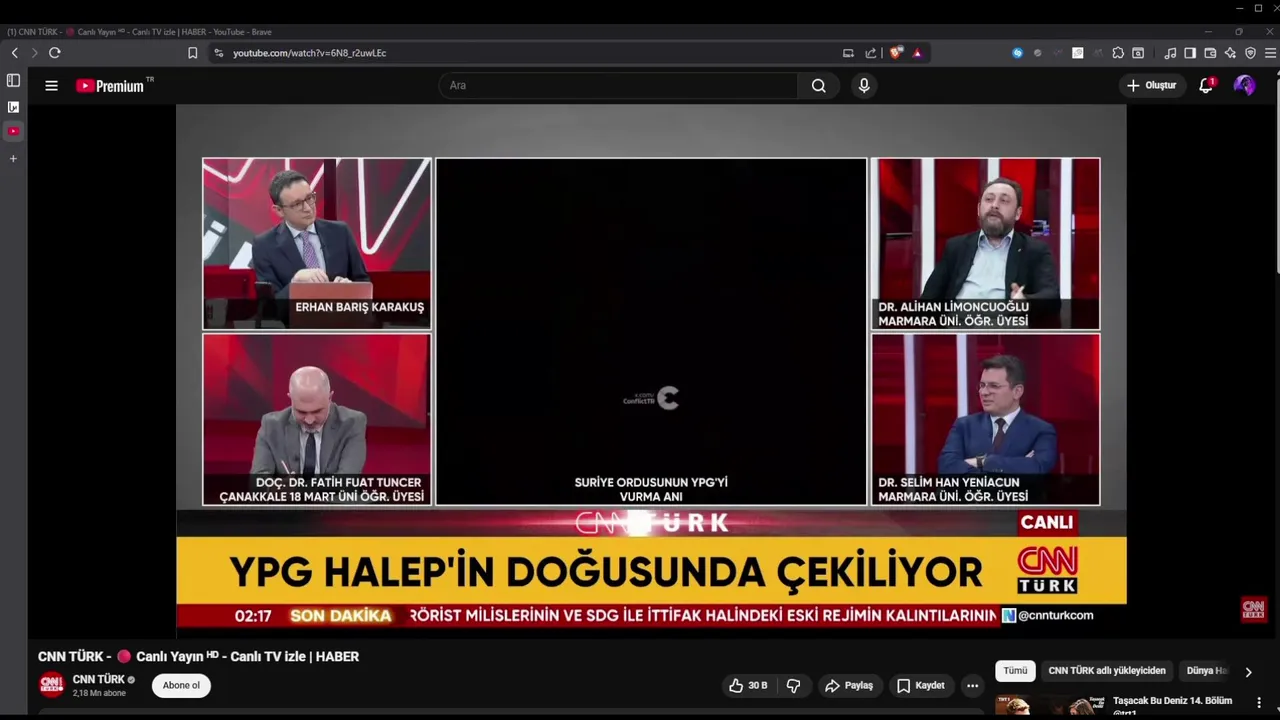This screenshot has height=720, width=1280.
Task: Go back with the browser back arrow
Action: coord(14,53)
